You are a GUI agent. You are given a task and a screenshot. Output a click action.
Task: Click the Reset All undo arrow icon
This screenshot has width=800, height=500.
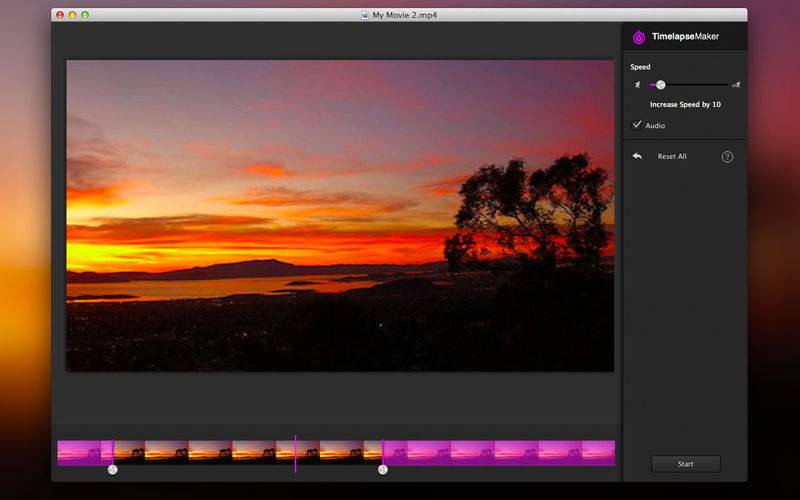pyautogui.click(x=637, y=156)
